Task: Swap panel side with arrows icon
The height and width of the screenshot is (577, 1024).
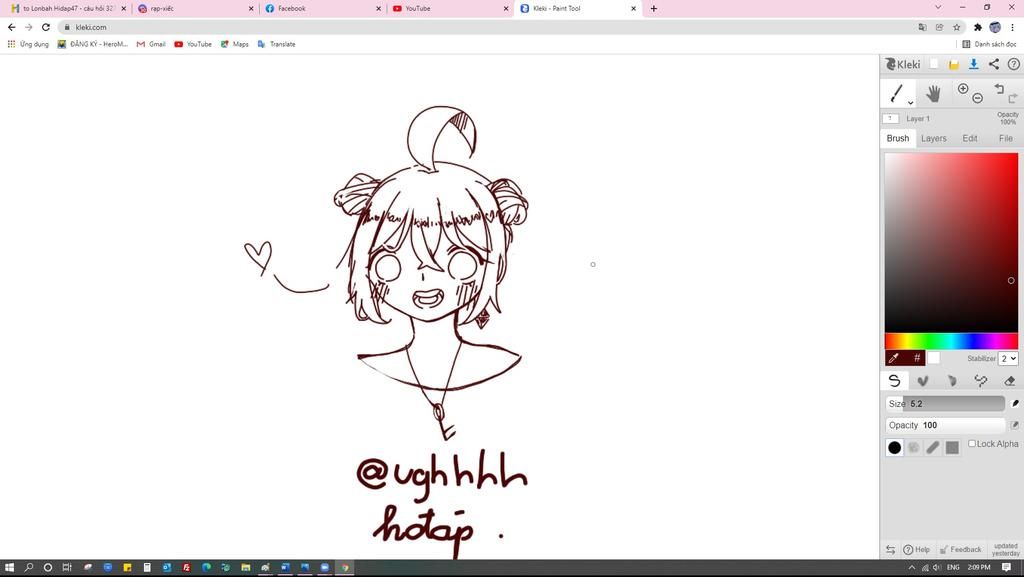Action: [x=890, y=550]
